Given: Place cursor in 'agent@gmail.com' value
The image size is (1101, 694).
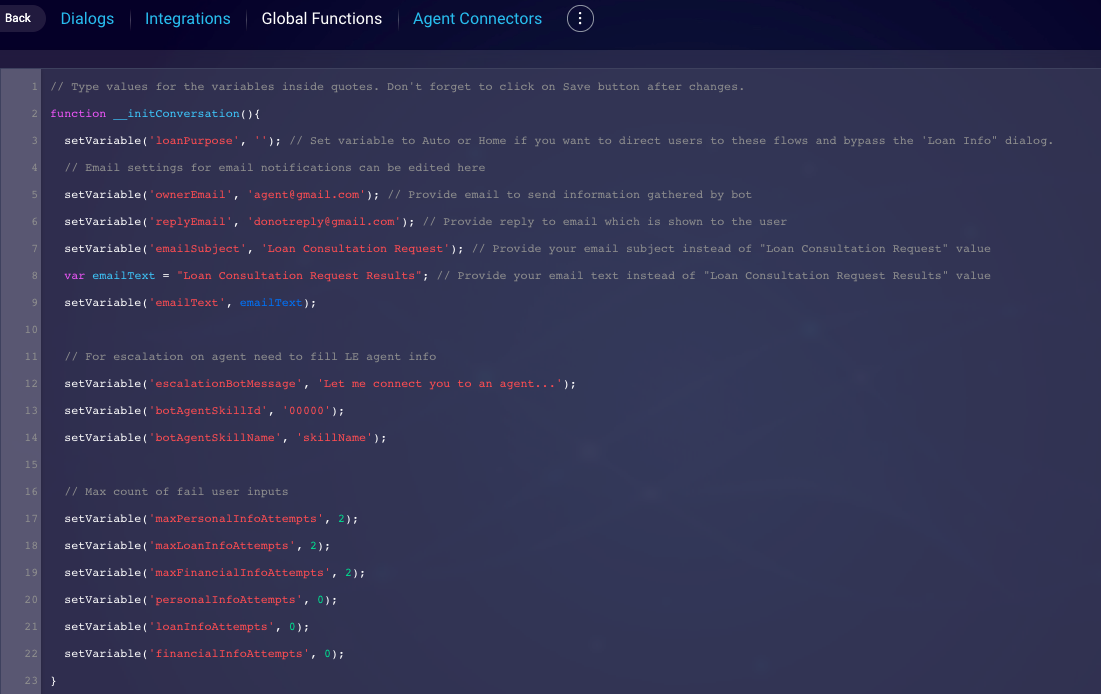Looking at the screenshot, I should point(306,195).
